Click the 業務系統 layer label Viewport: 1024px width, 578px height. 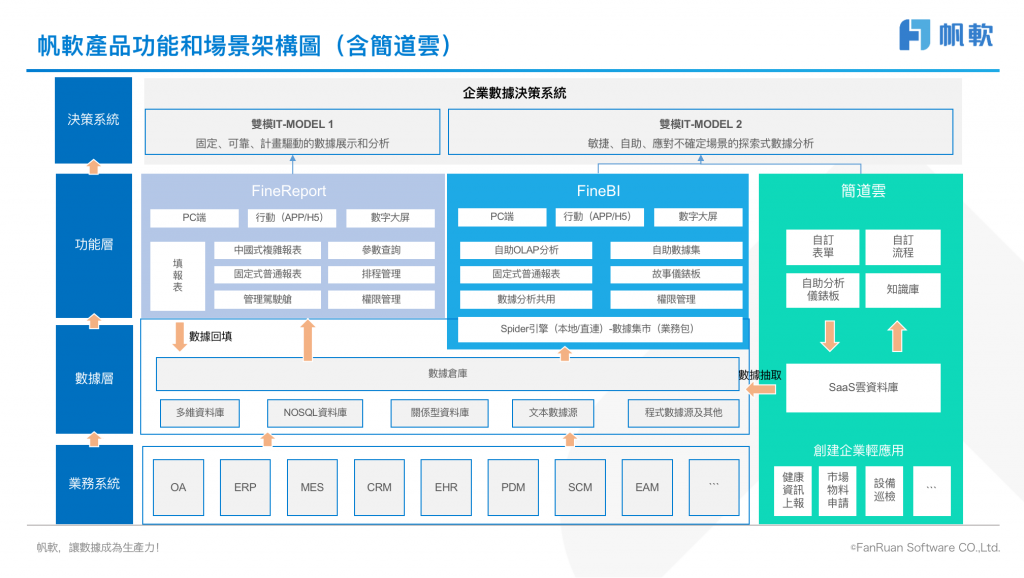[x=94, y=484]
